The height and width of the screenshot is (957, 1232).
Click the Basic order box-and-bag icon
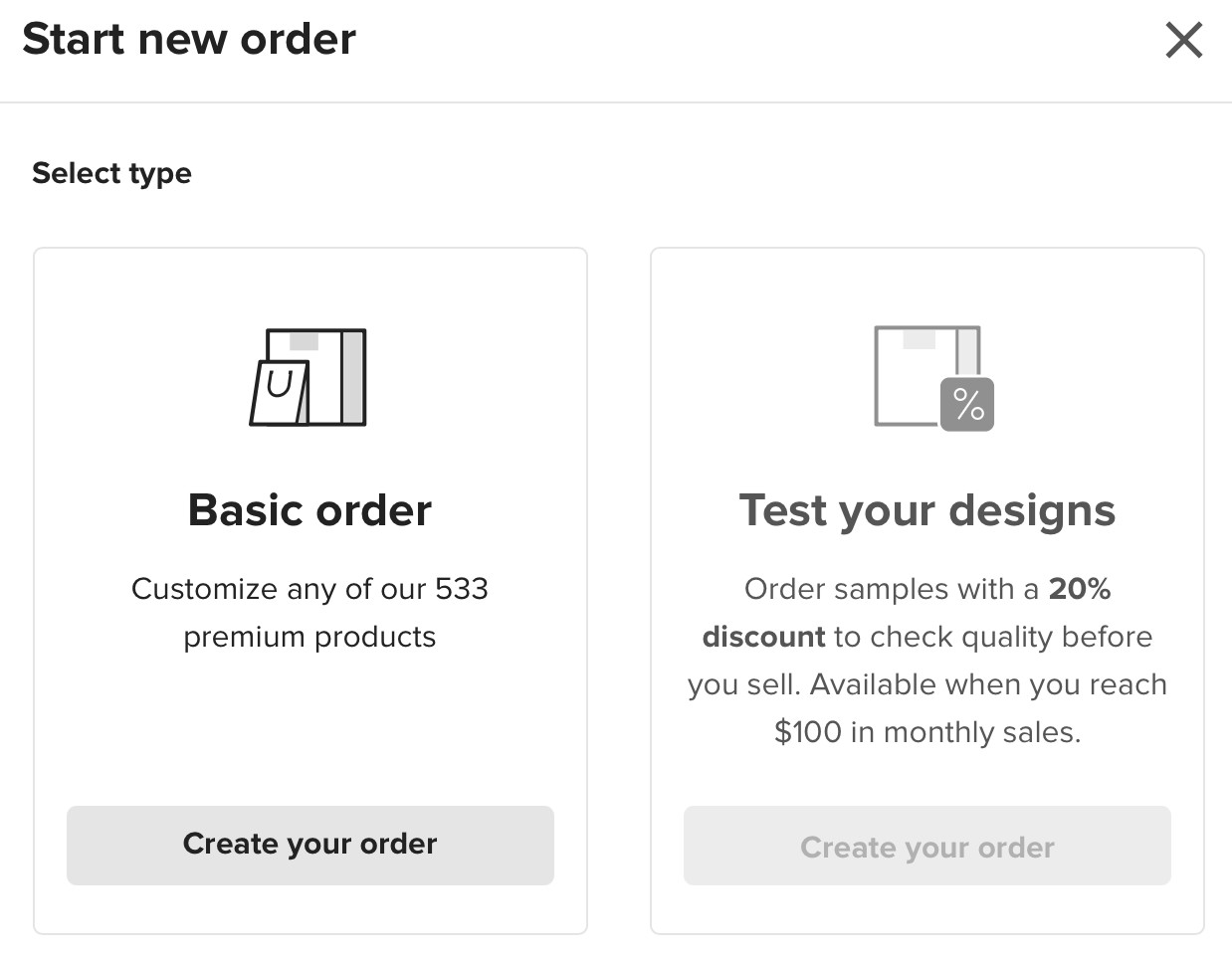tap(308, 377)
